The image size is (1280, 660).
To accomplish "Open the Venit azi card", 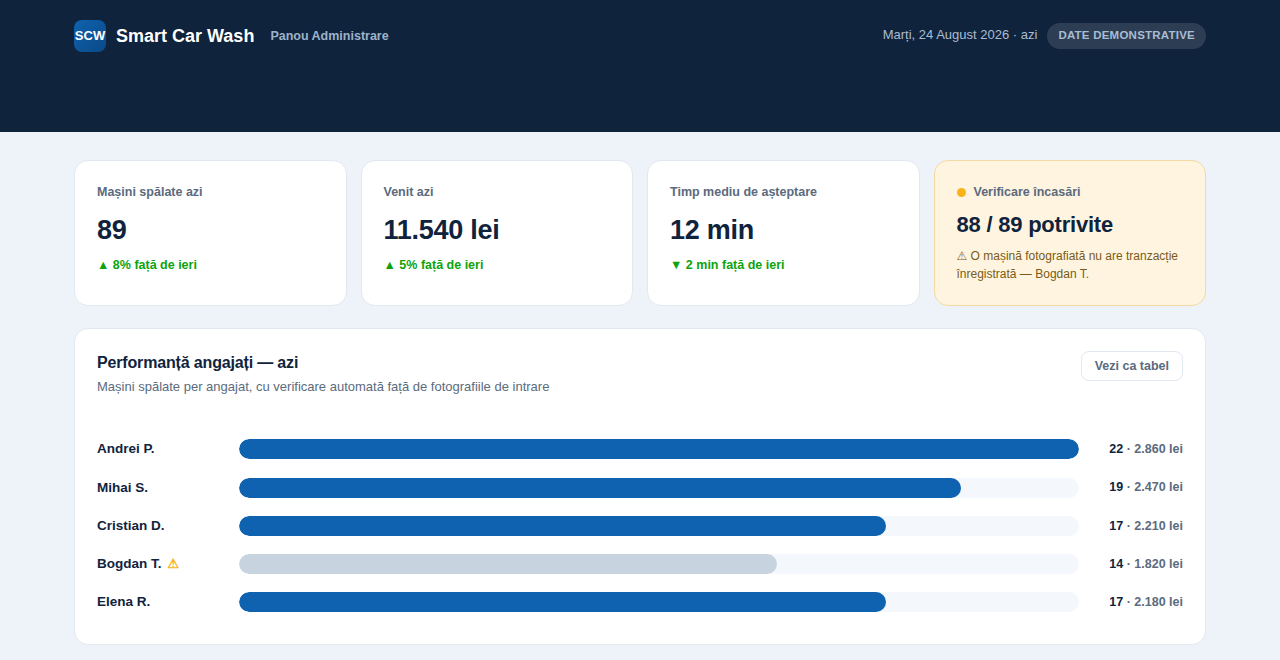I will [x=497, y=233].
